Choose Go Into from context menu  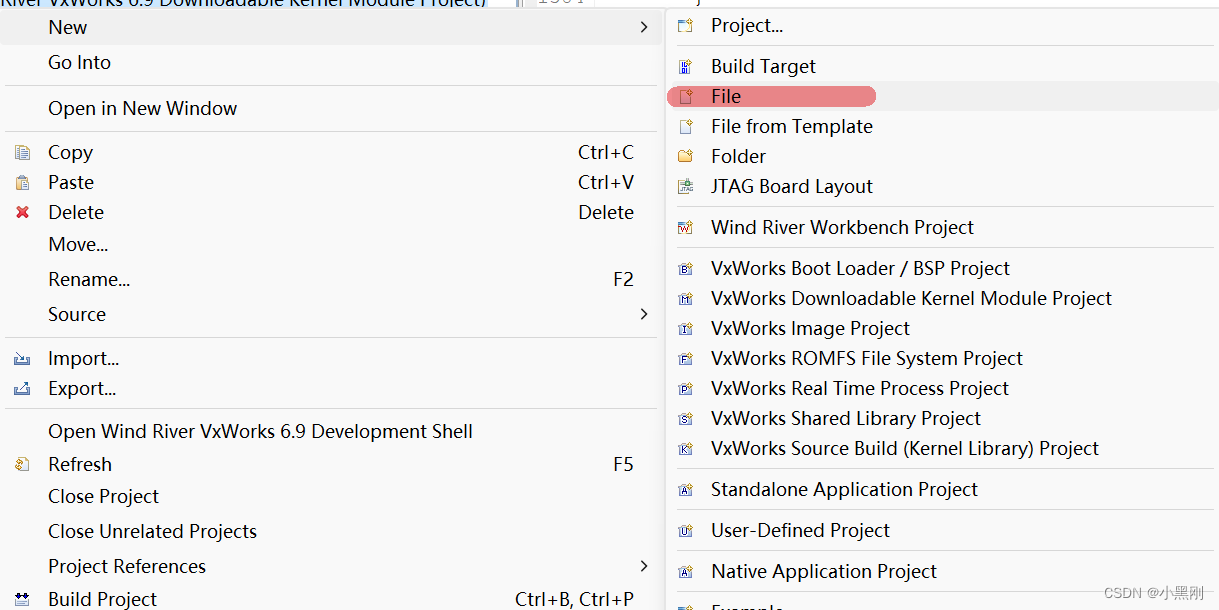tap(79, 62)
